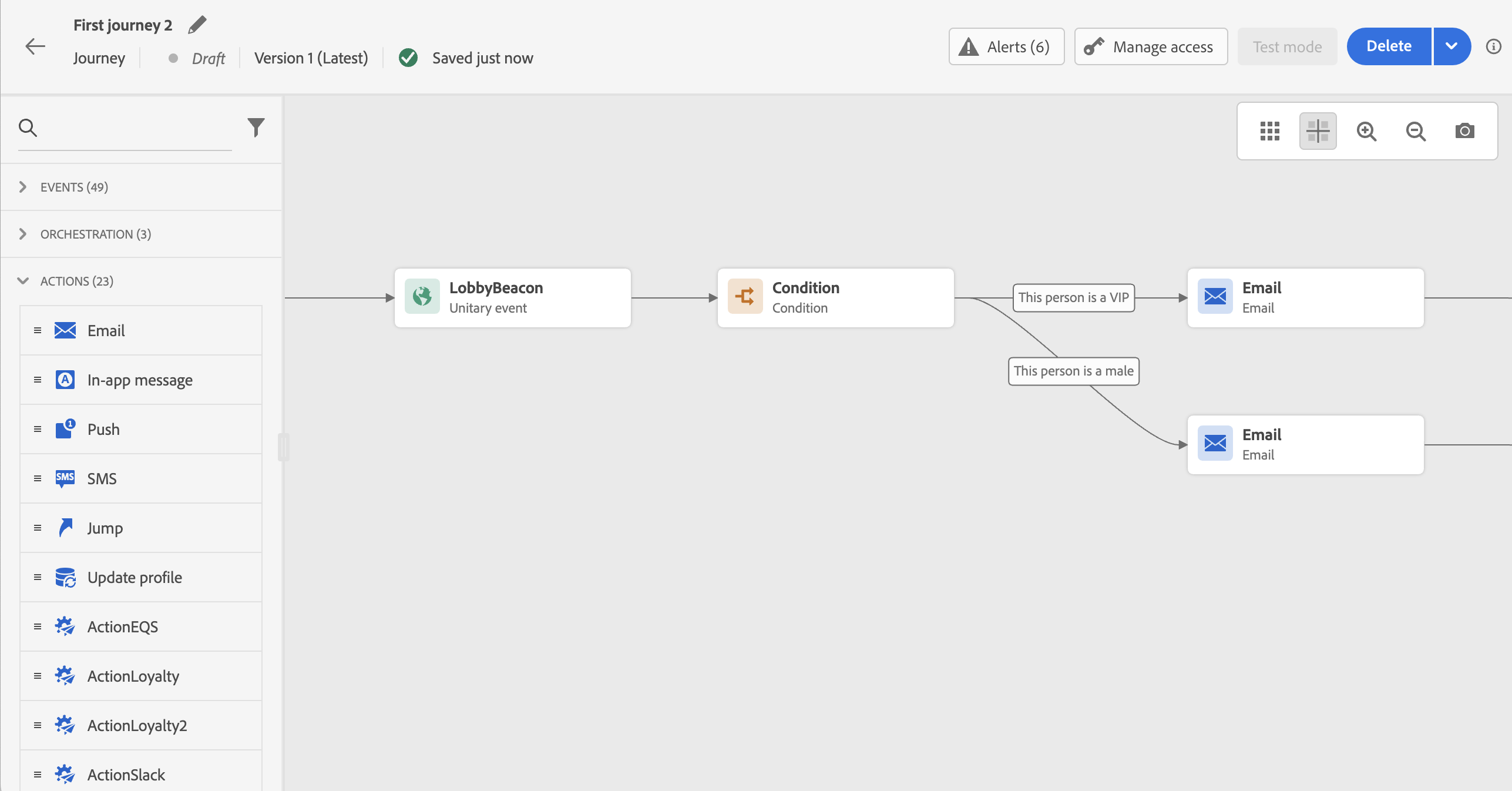Click the palette search field

[135, 128]
